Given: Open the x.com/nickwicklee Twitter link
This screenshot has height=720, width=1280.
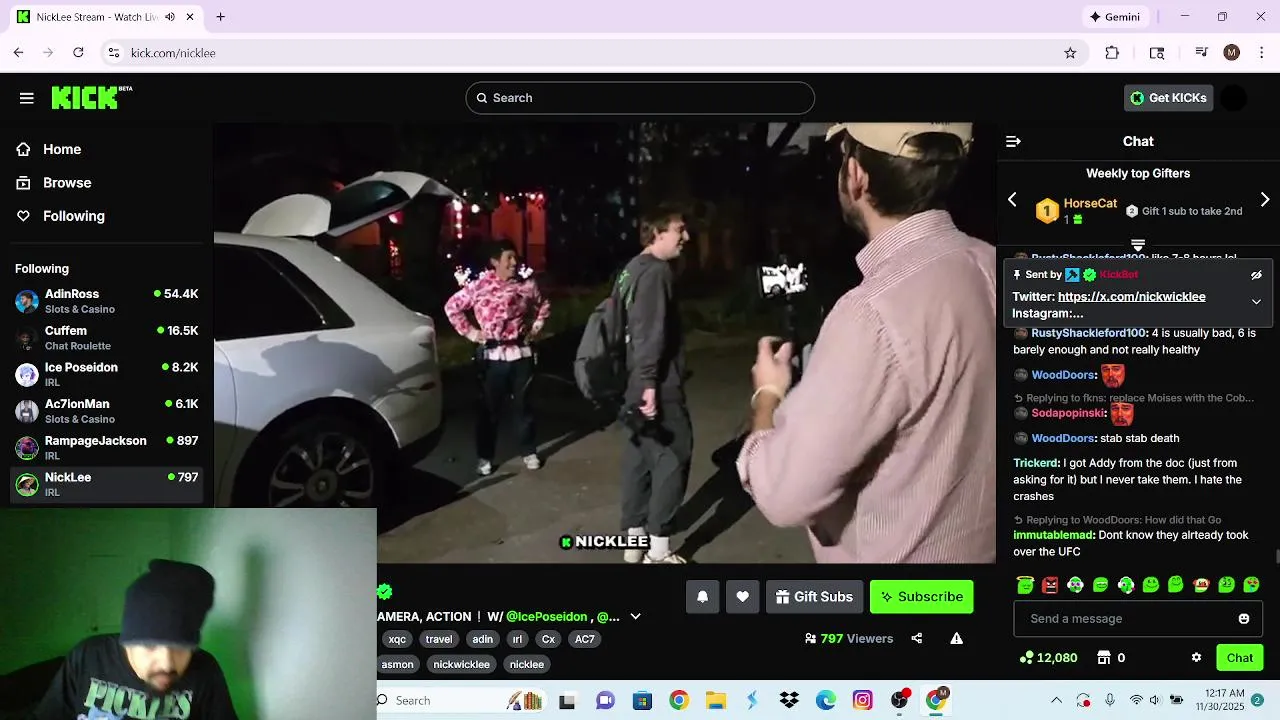Looking at the screenshot, I should pyautogui.click(x=1132, y=297).
